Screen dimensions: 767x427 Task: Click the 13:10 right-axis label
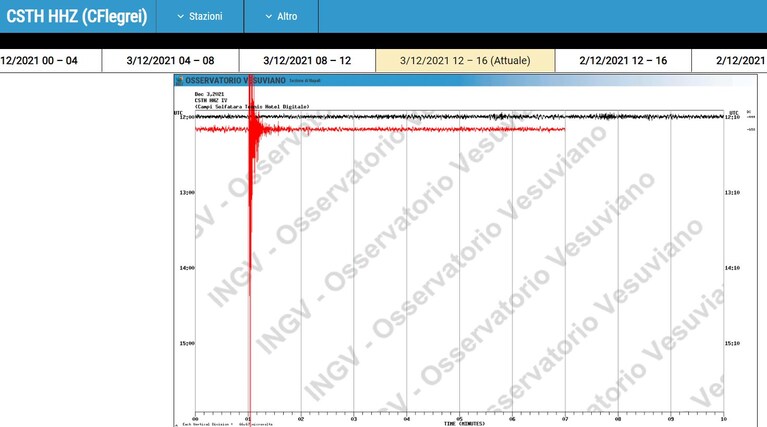732,193
